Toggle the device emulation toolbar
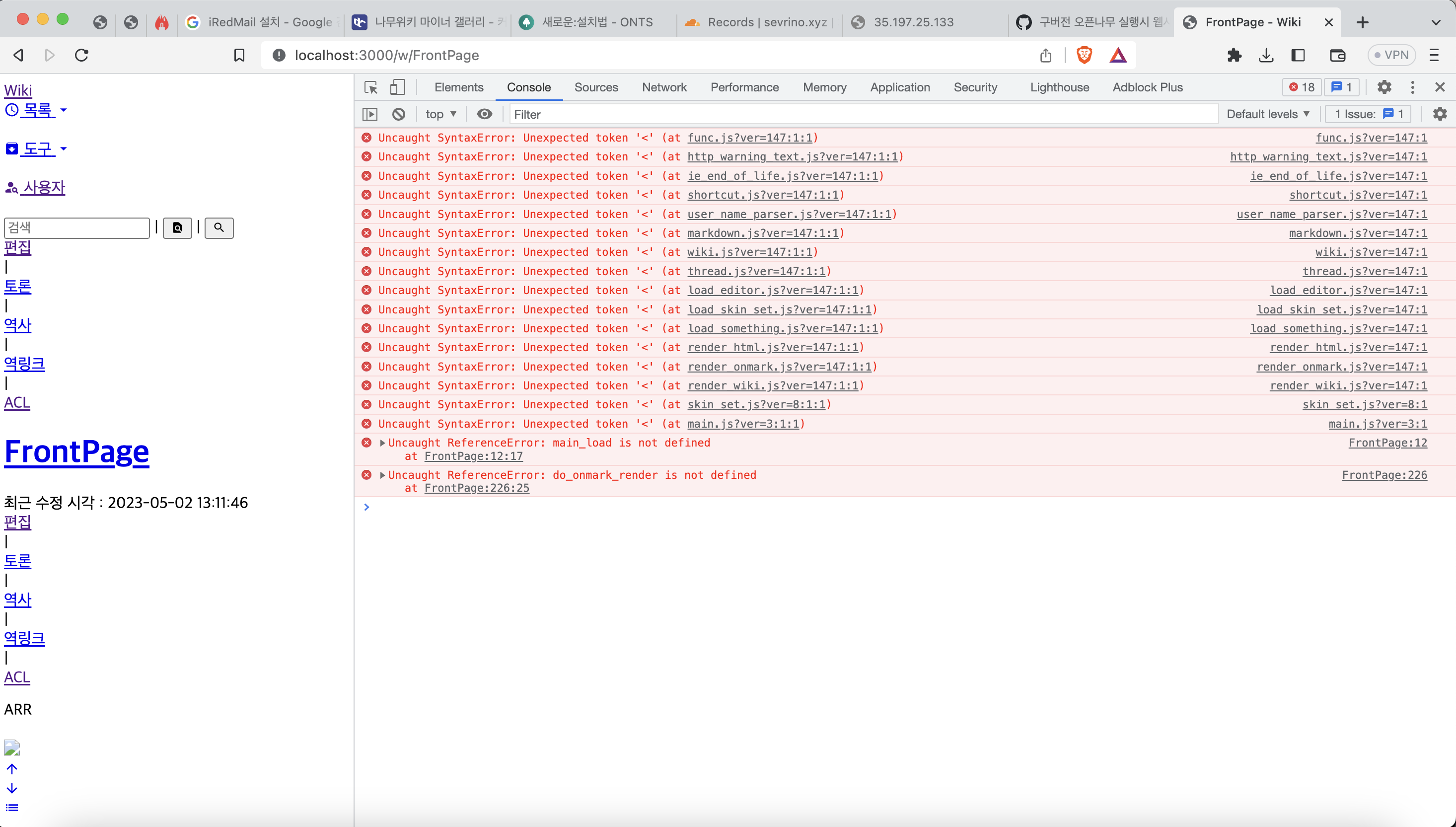 click(x=397, y=87)
